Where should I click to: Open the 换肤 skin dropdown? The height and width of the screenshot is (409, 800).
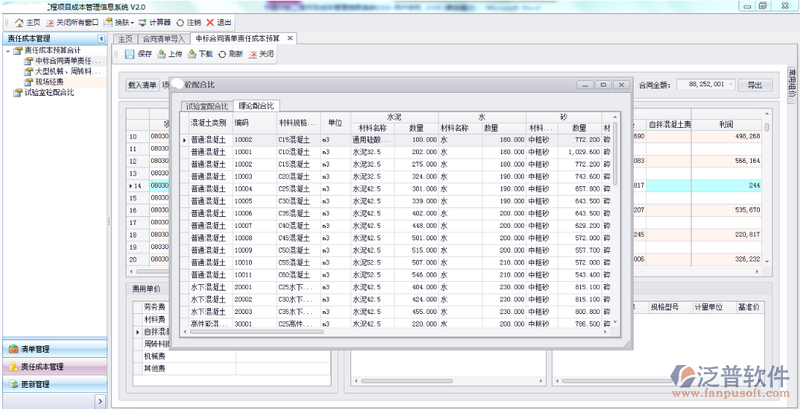pos(121,22)
